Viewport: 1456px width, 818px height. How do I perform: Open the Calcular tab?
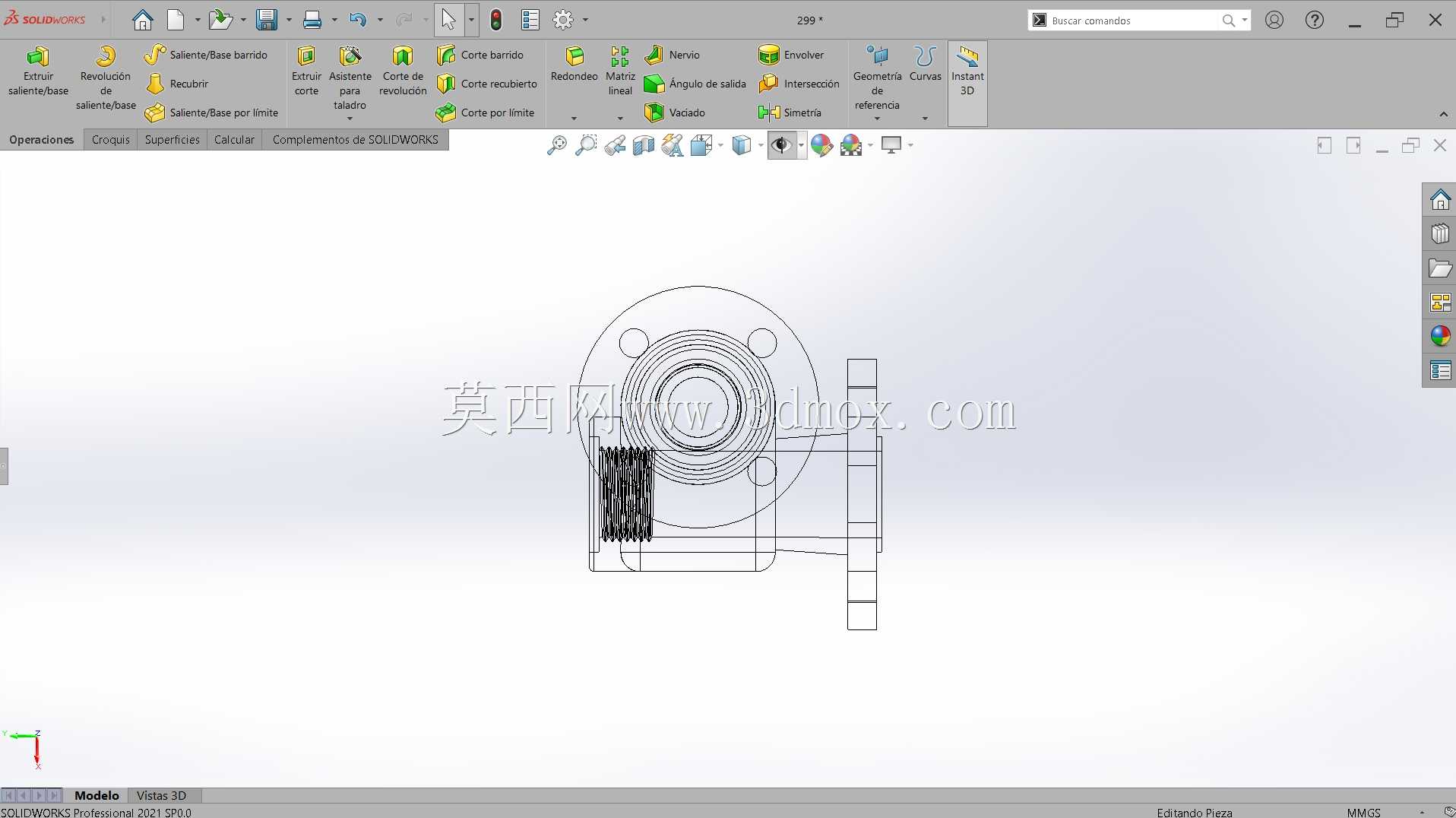[234, 140]
